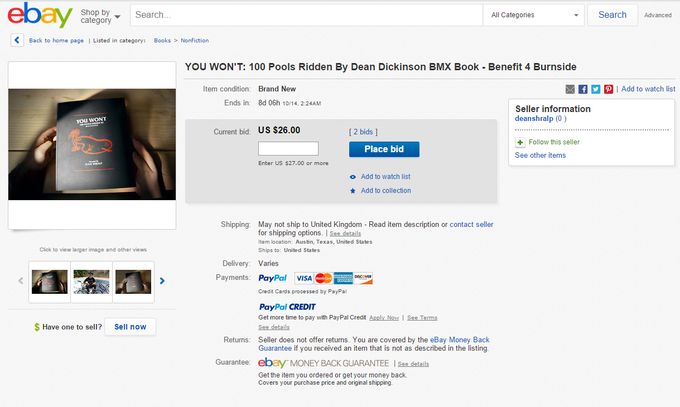Show previous thumbnails with left arrow
The image size is (680, 407).
21,281
